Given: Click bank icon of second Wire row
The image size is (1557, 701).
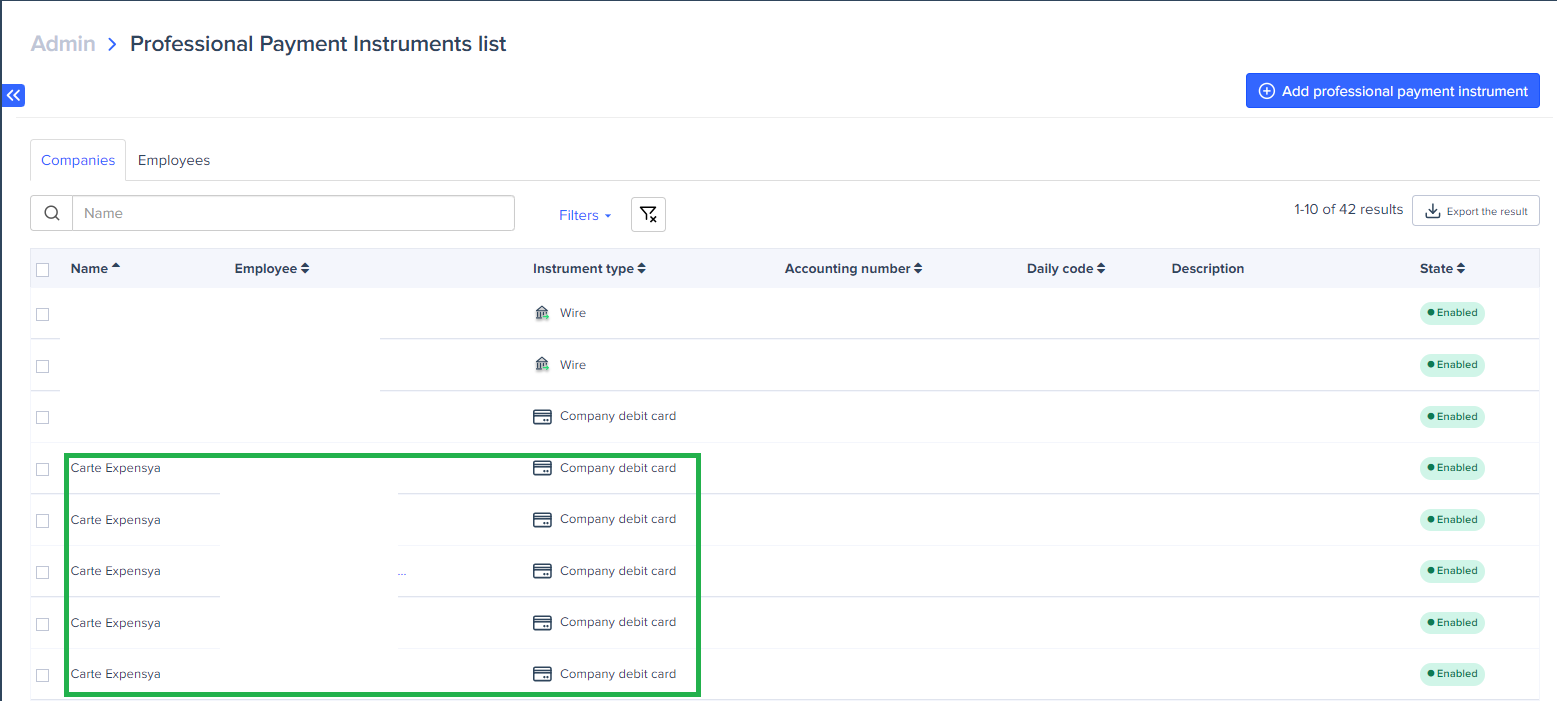Looking at the screenshot, I should pos(542,365).
